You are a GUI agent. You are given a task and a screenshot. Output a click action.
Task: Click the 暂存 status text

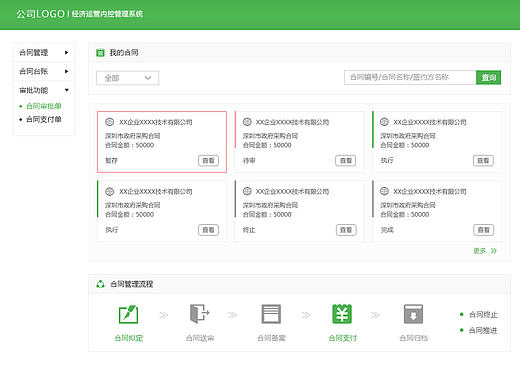click(111, 161)
